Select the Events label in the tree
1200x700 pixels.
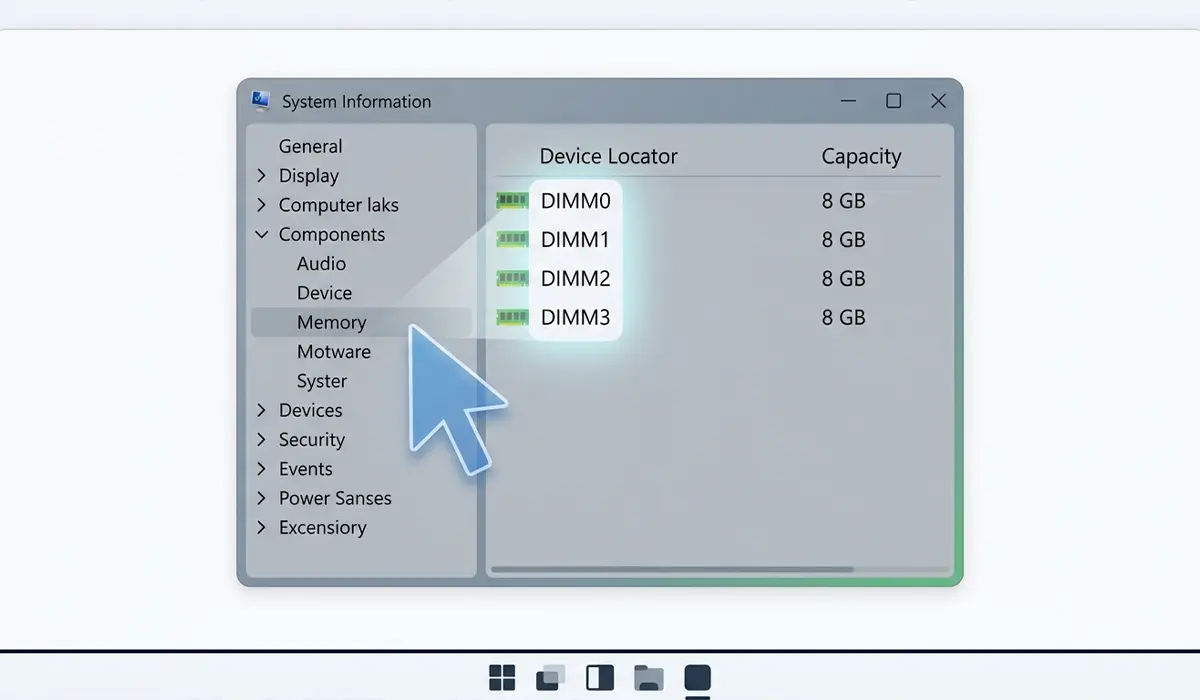click(306, 469)
